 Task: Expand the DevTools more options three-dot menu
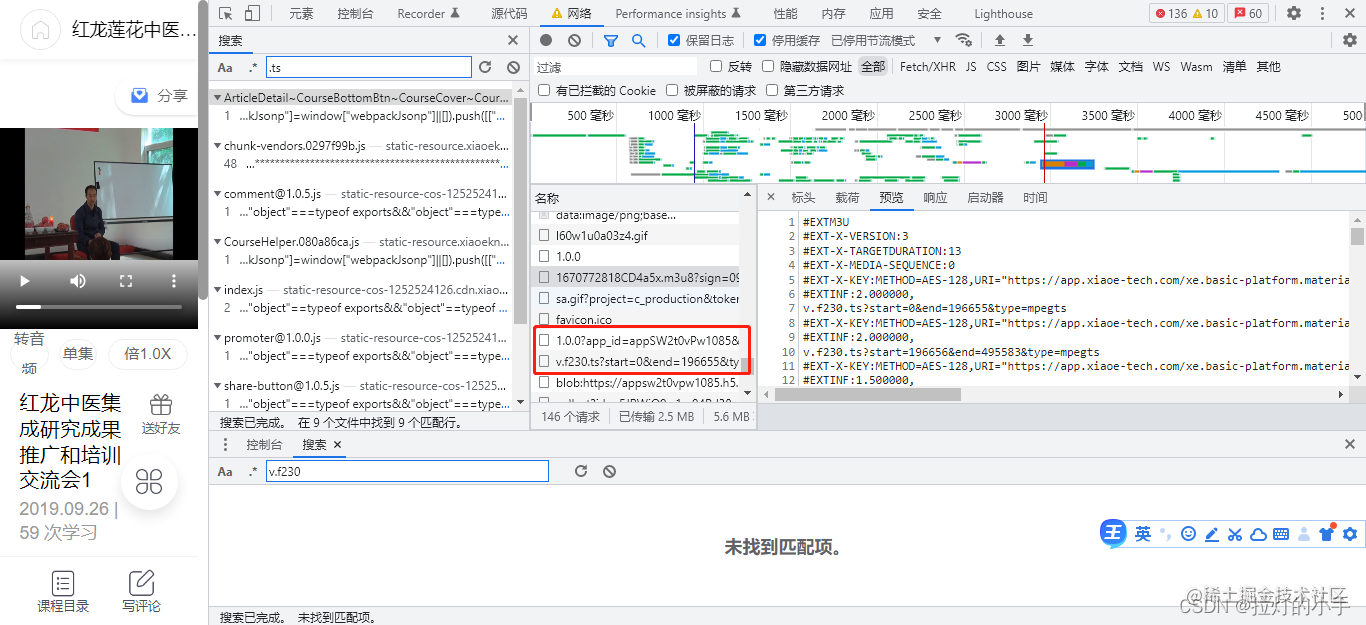click(1322, 13)
